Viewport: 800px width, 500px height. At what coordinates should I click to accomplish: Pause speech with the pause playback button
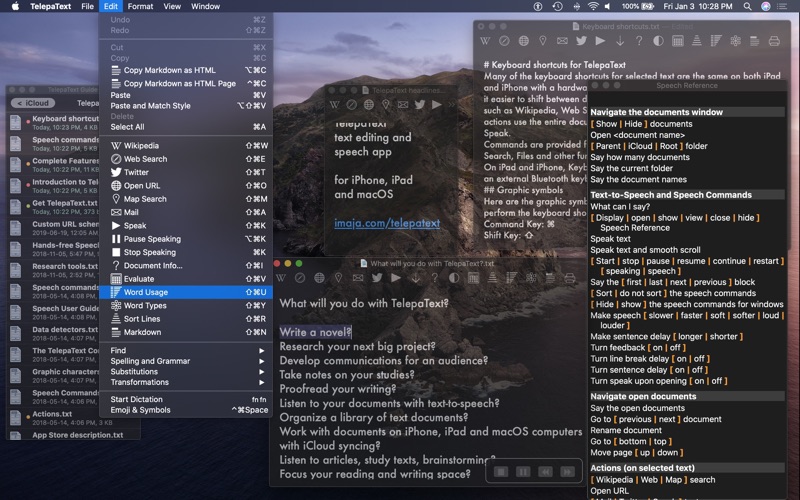pyautogui.click(x=523, y=472)
